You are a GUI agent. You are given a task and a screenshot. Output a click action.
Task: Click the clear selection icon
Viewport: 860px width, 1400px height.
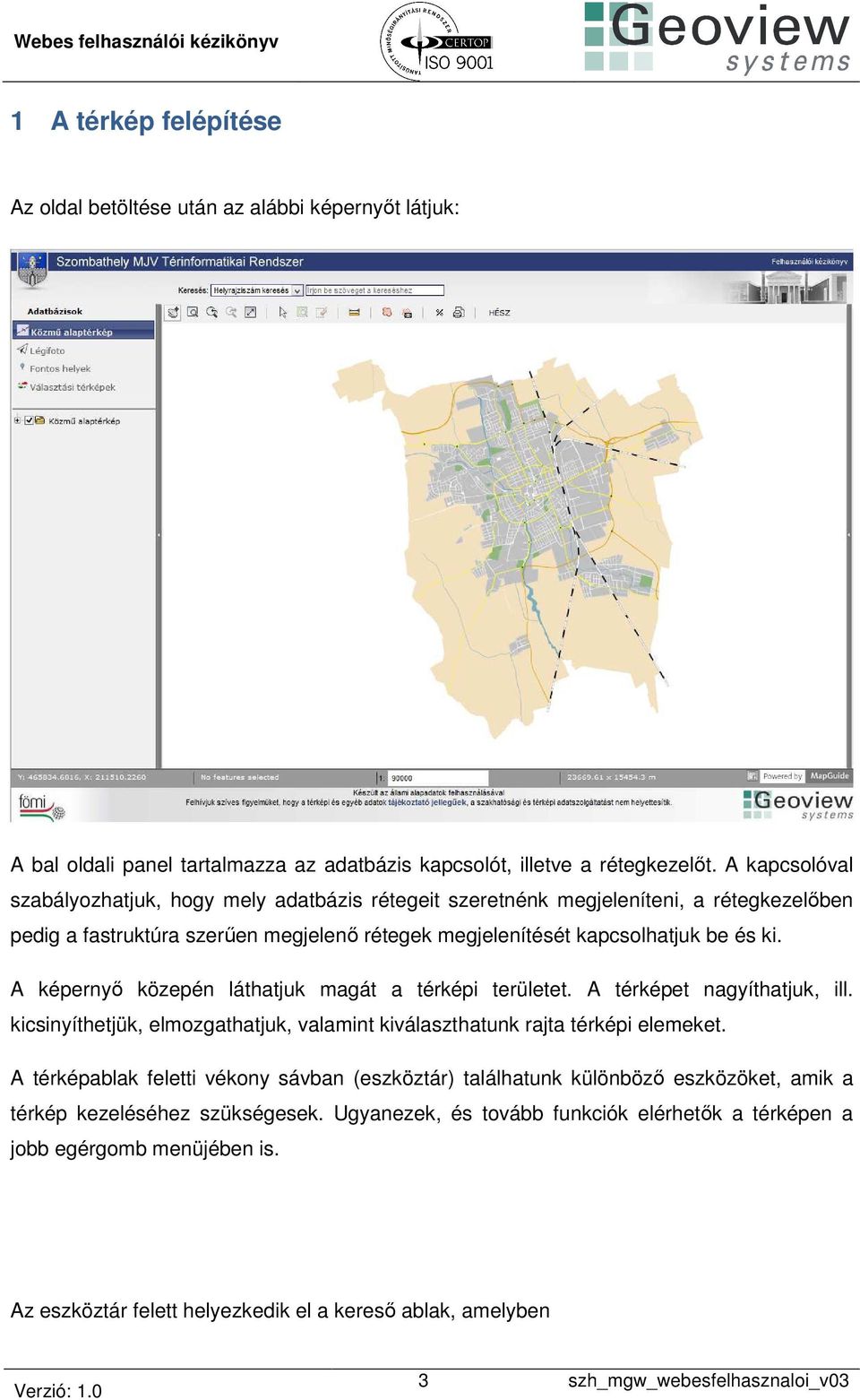322,313
